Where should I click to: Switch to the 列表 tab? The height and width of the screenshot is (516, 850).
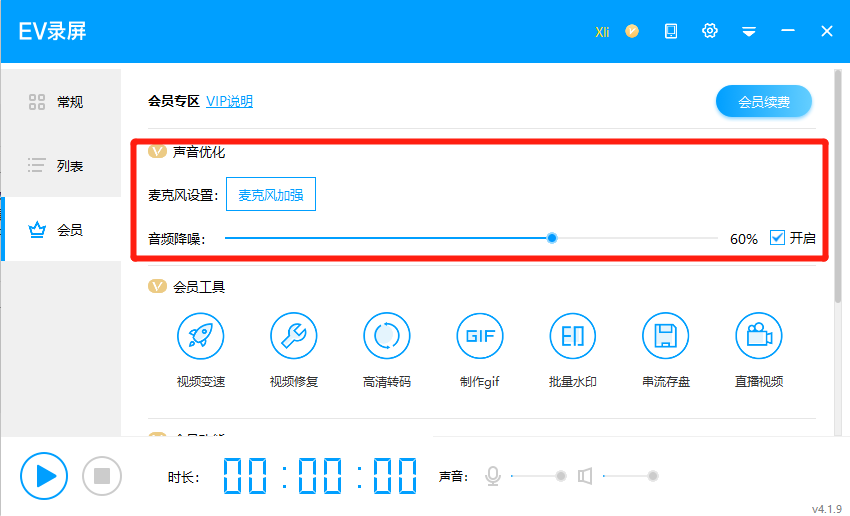click(60, 166)
